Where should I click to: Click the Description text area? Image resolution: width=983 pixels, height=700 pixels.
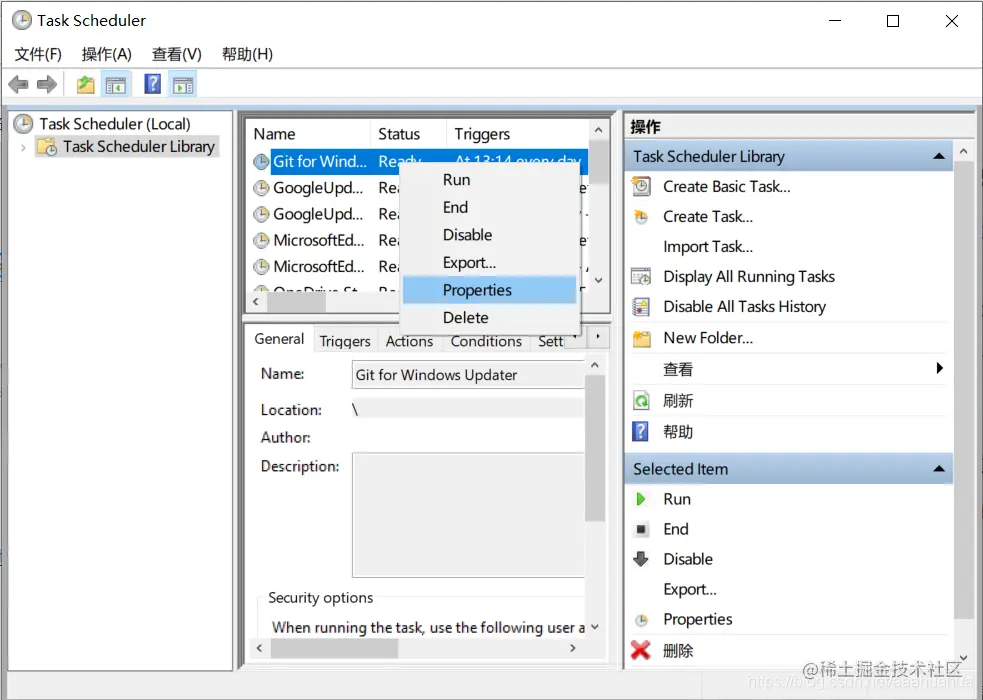tap(469, 515)
